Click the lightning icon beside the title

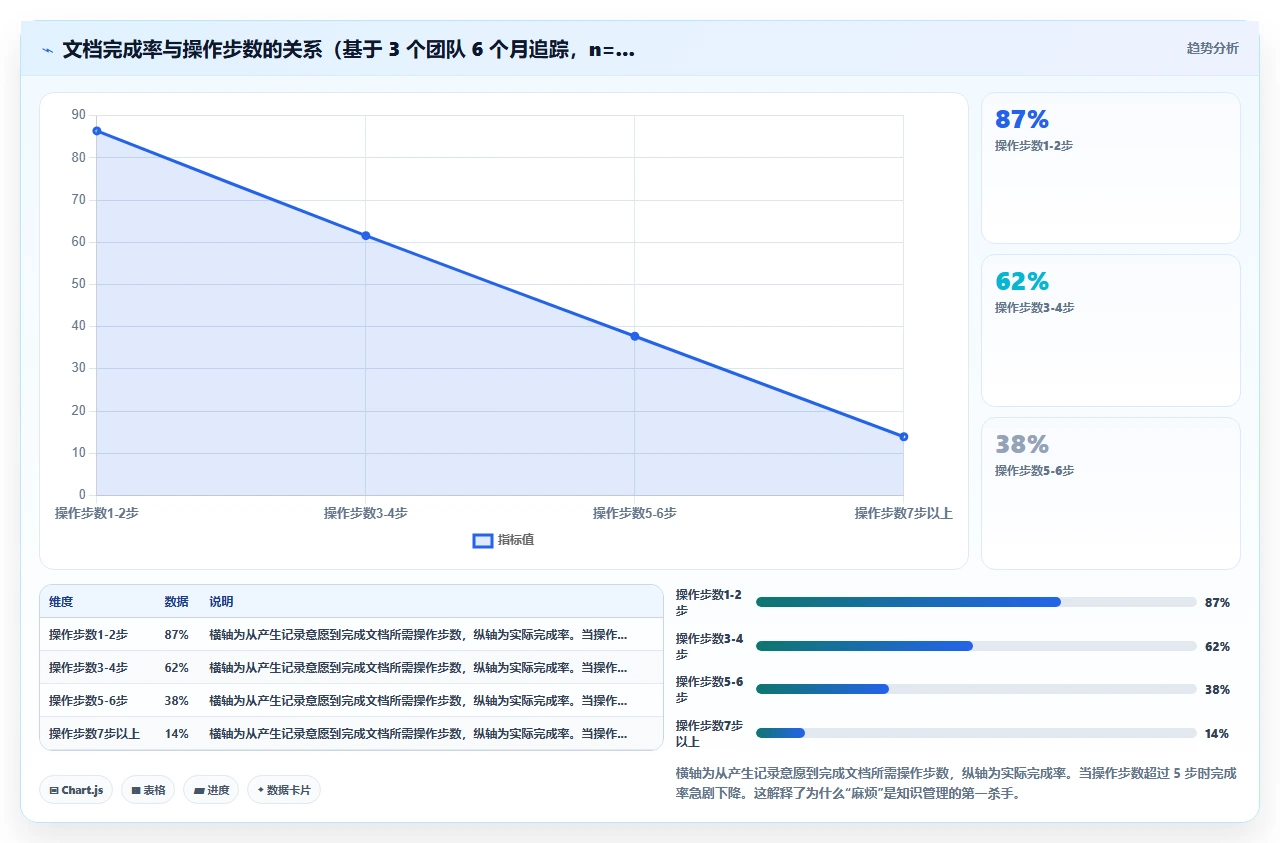click(x=48, y=50)
